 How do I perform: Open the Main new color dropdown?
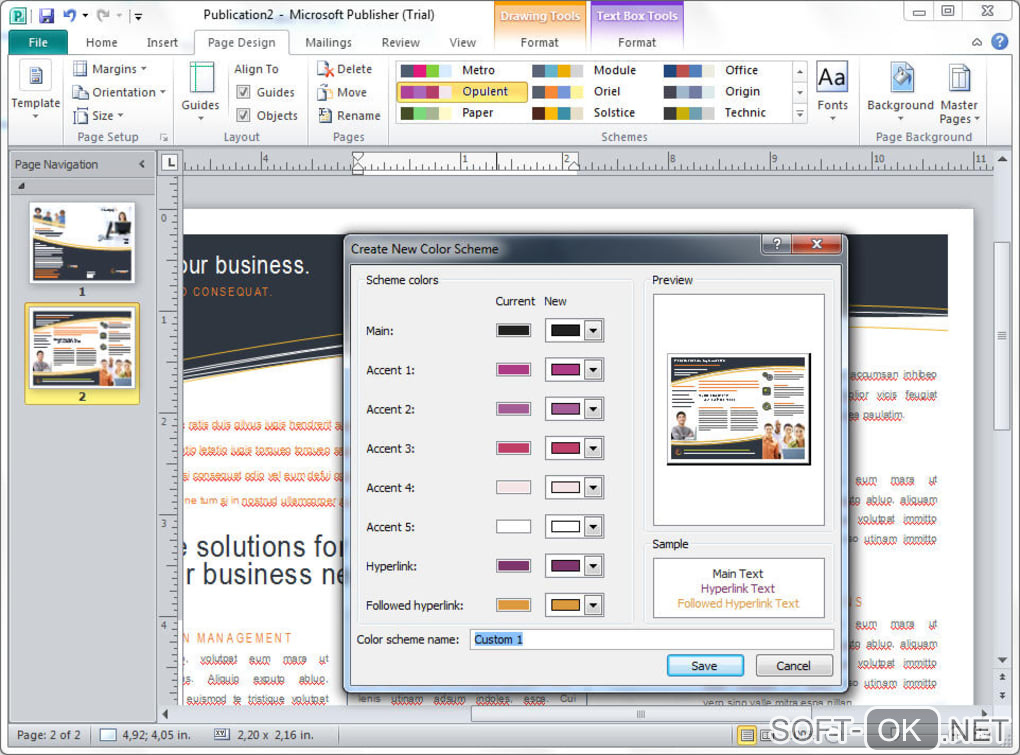pyautogui.click(x=593, y=330)
